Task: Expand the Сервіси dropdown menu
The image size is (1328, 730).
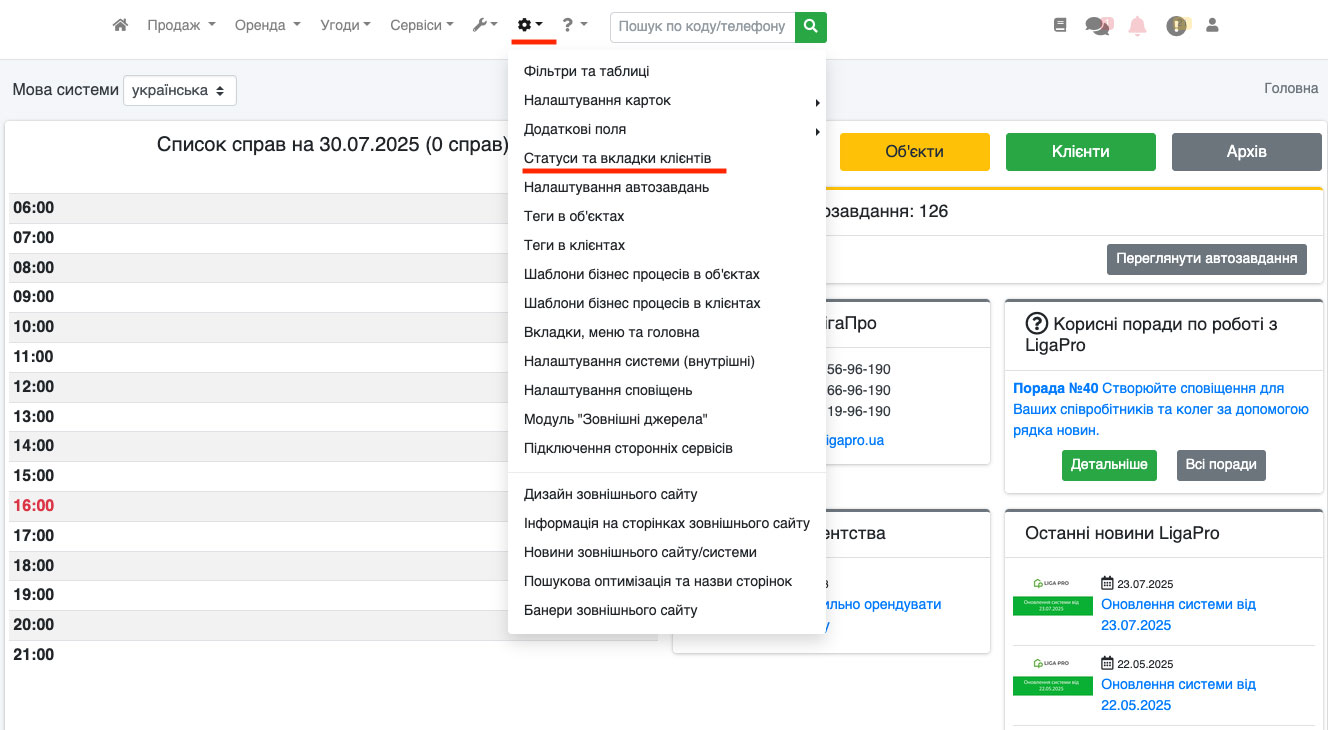Action: click(x=421, y=26)
